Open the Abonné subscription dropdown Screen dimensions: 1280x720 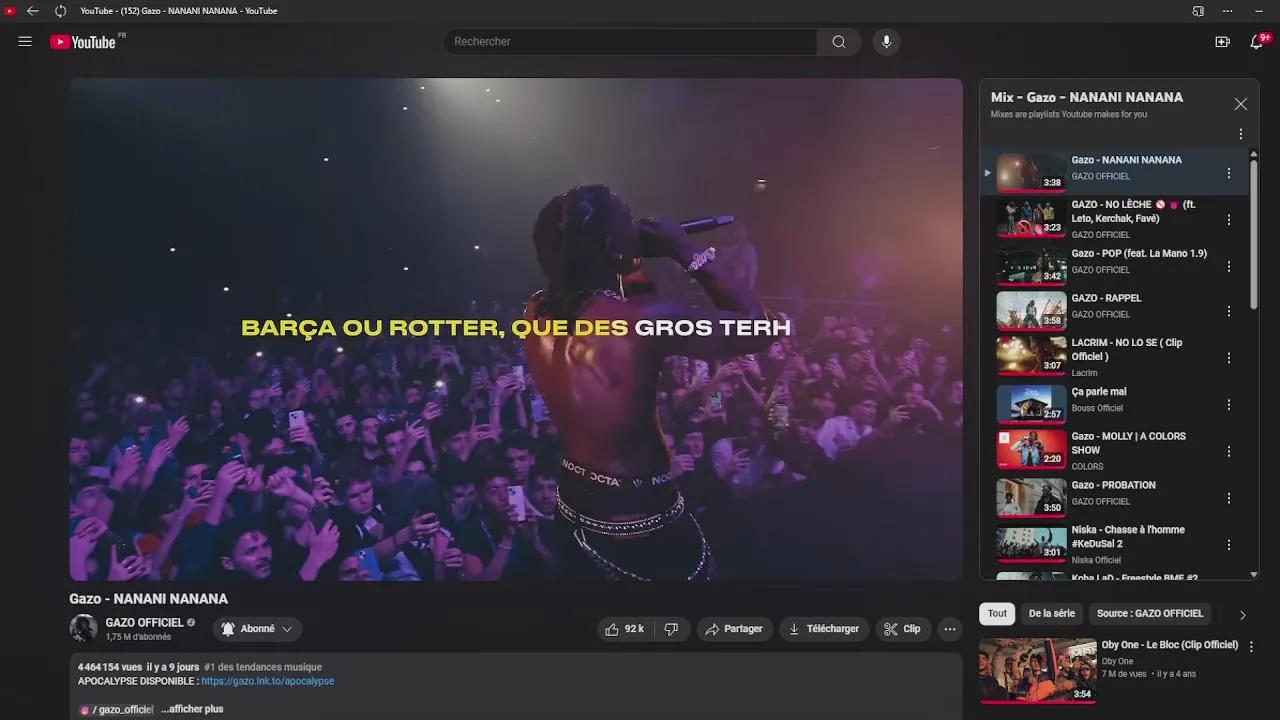pos(257,629)
